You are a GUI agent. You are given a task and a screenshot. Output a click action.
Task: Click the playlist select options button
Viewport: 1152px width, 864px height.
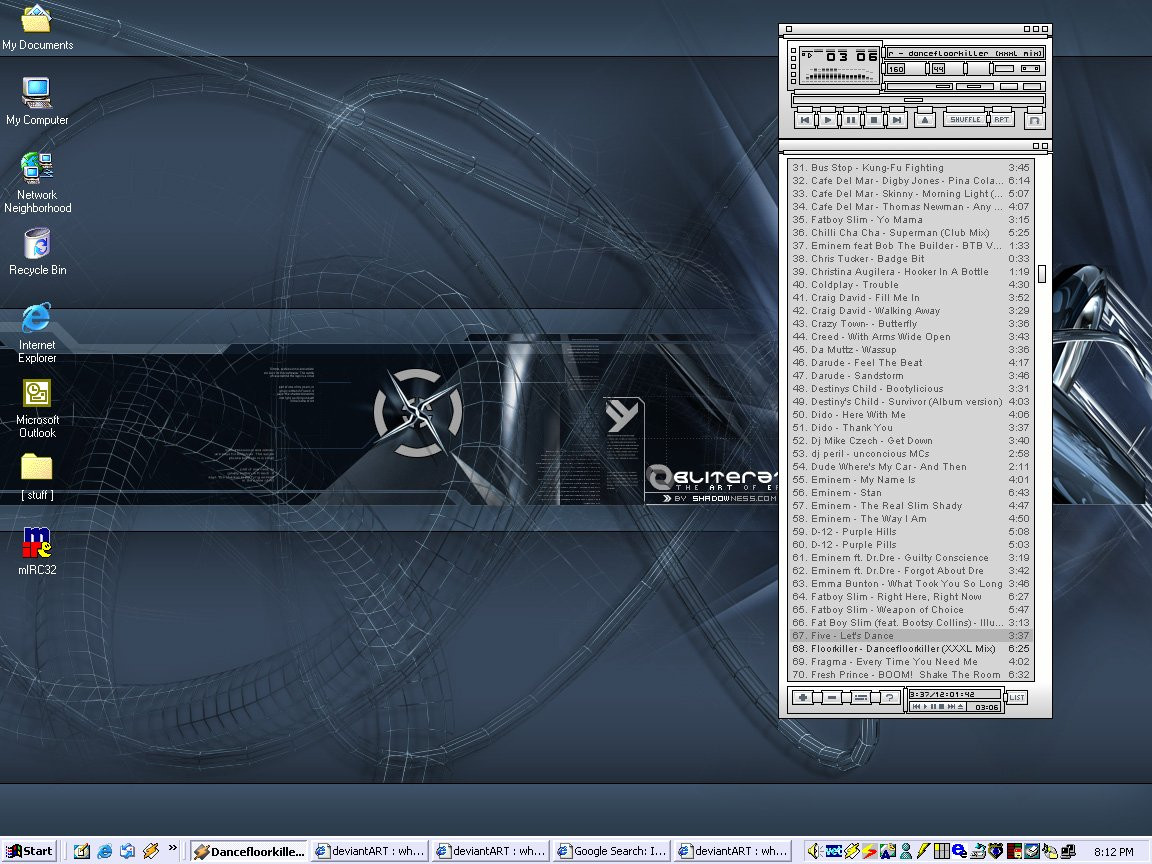pos(861,697)
